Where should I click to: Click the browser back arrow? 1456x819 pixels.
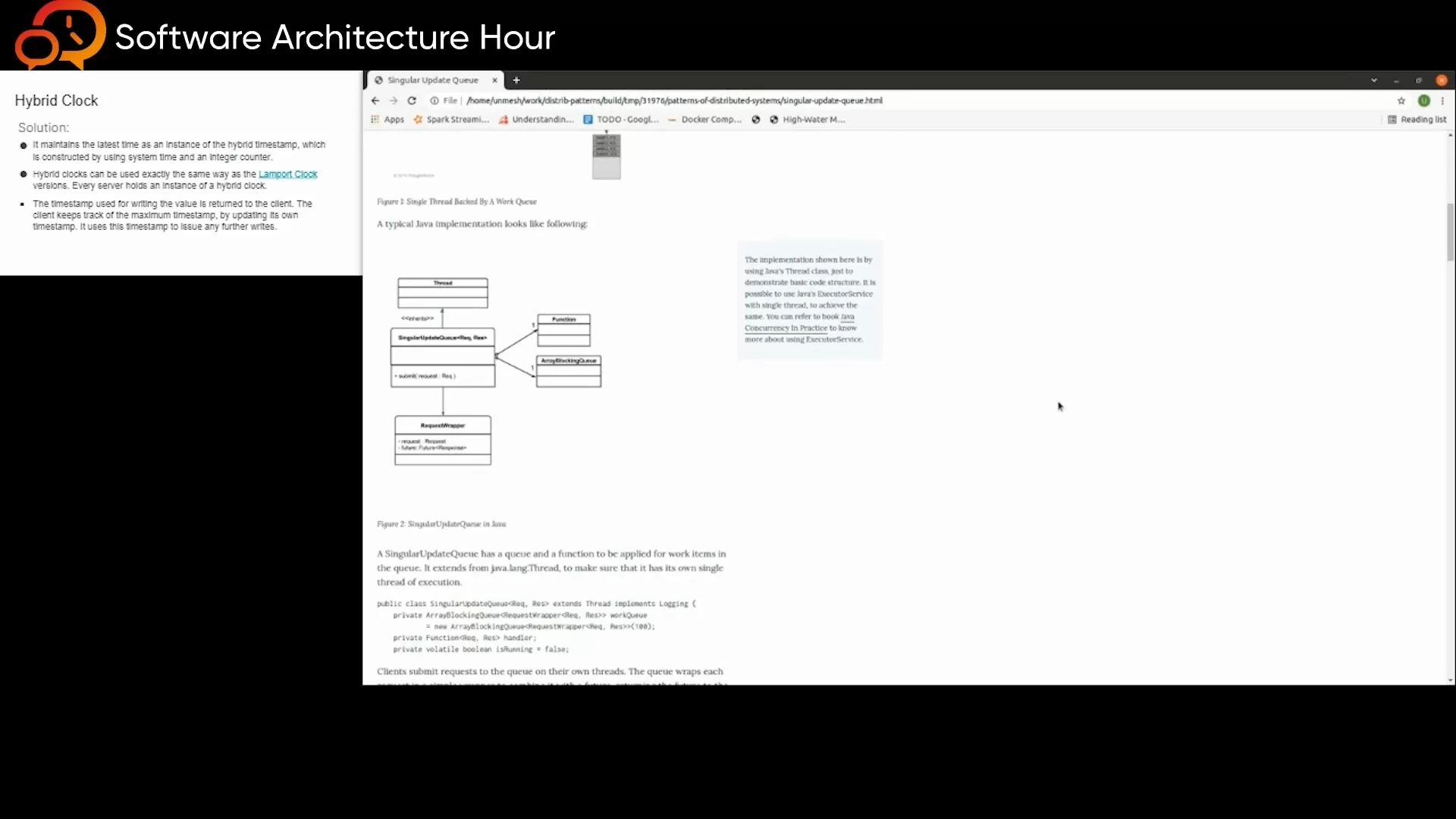pos(375,100)
